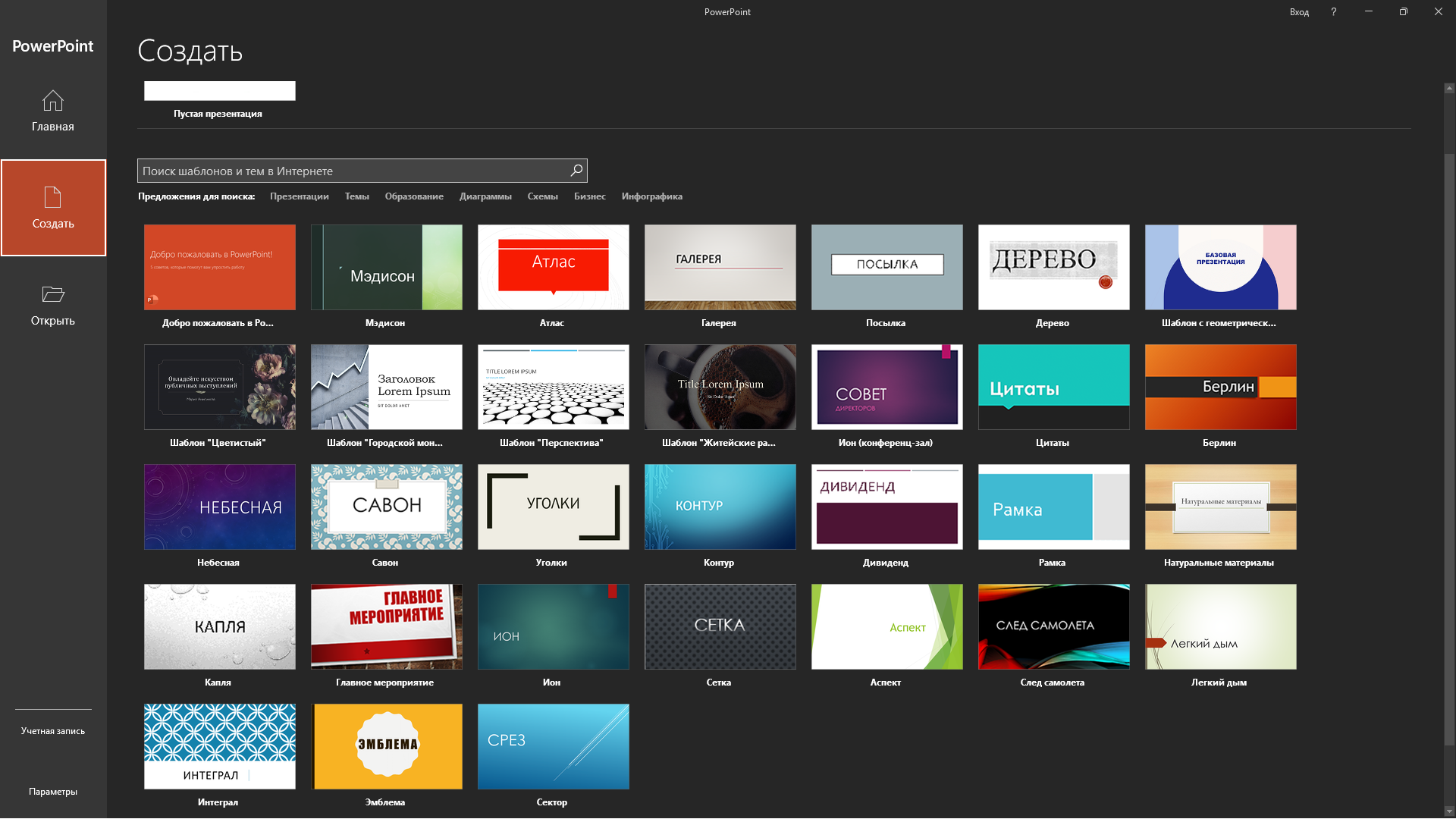Click the scrollbar down arrow
Image resolution: width=1456 pixels, height=819 pixels.
tap(1449, 811)
